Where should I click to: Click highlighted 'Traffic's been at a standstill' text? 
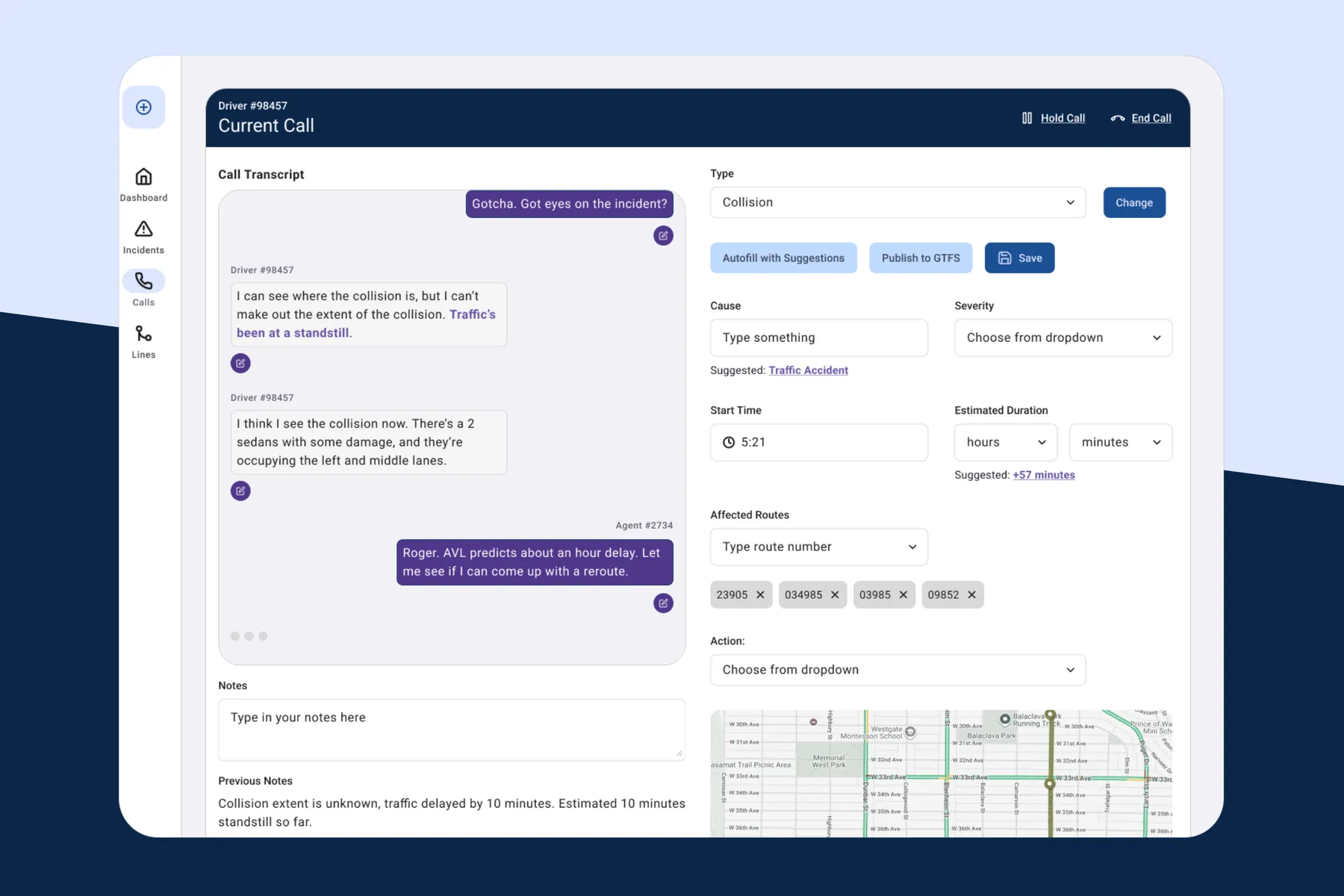[x=366, y=323]
